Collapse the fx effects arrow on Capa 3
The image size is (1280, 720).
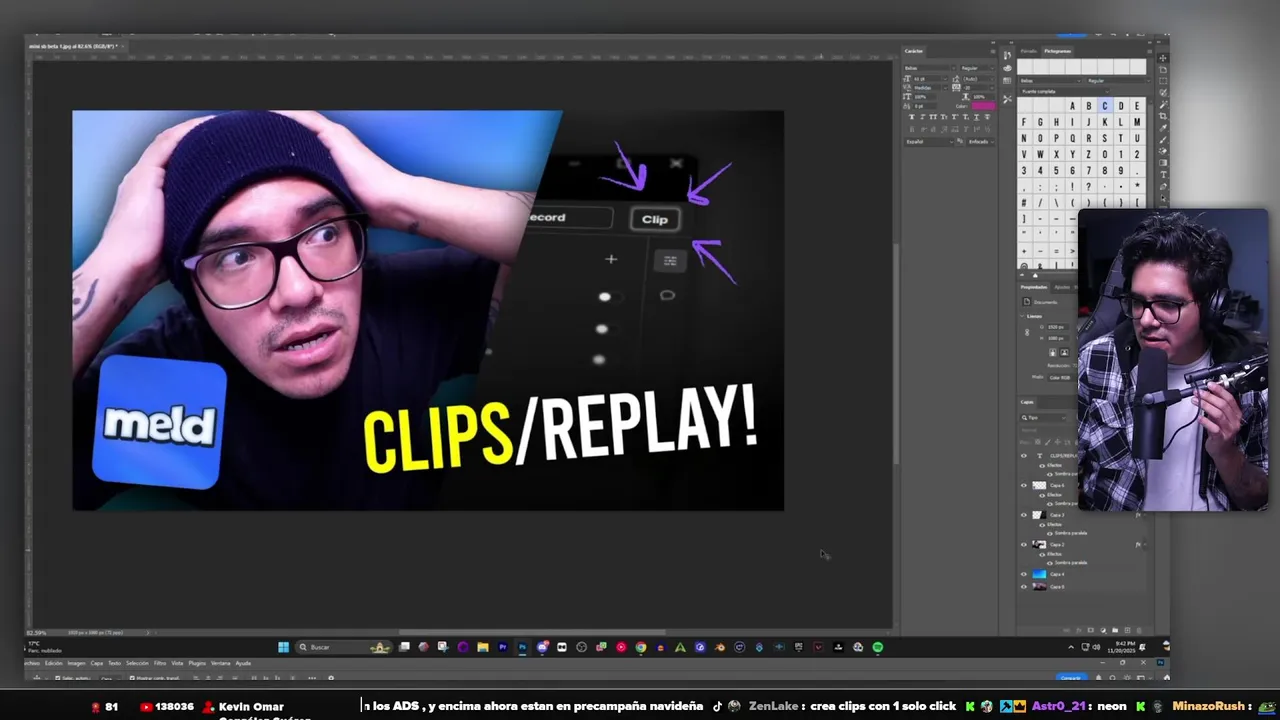pyautogui.click(x=1144, y=514)
